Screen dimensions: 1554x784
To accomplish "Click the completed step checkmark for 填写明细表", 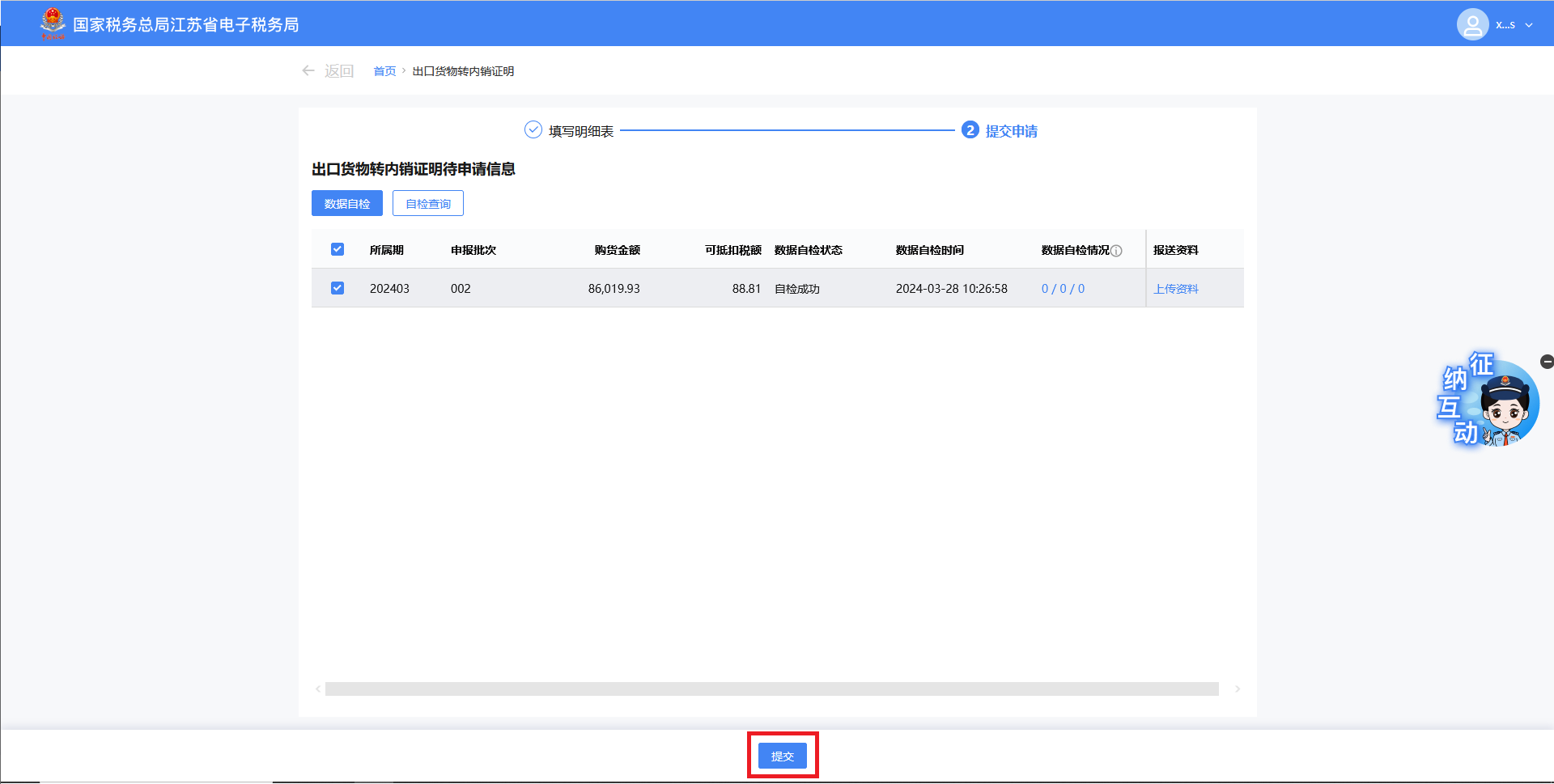I will [x=533, y=130].
